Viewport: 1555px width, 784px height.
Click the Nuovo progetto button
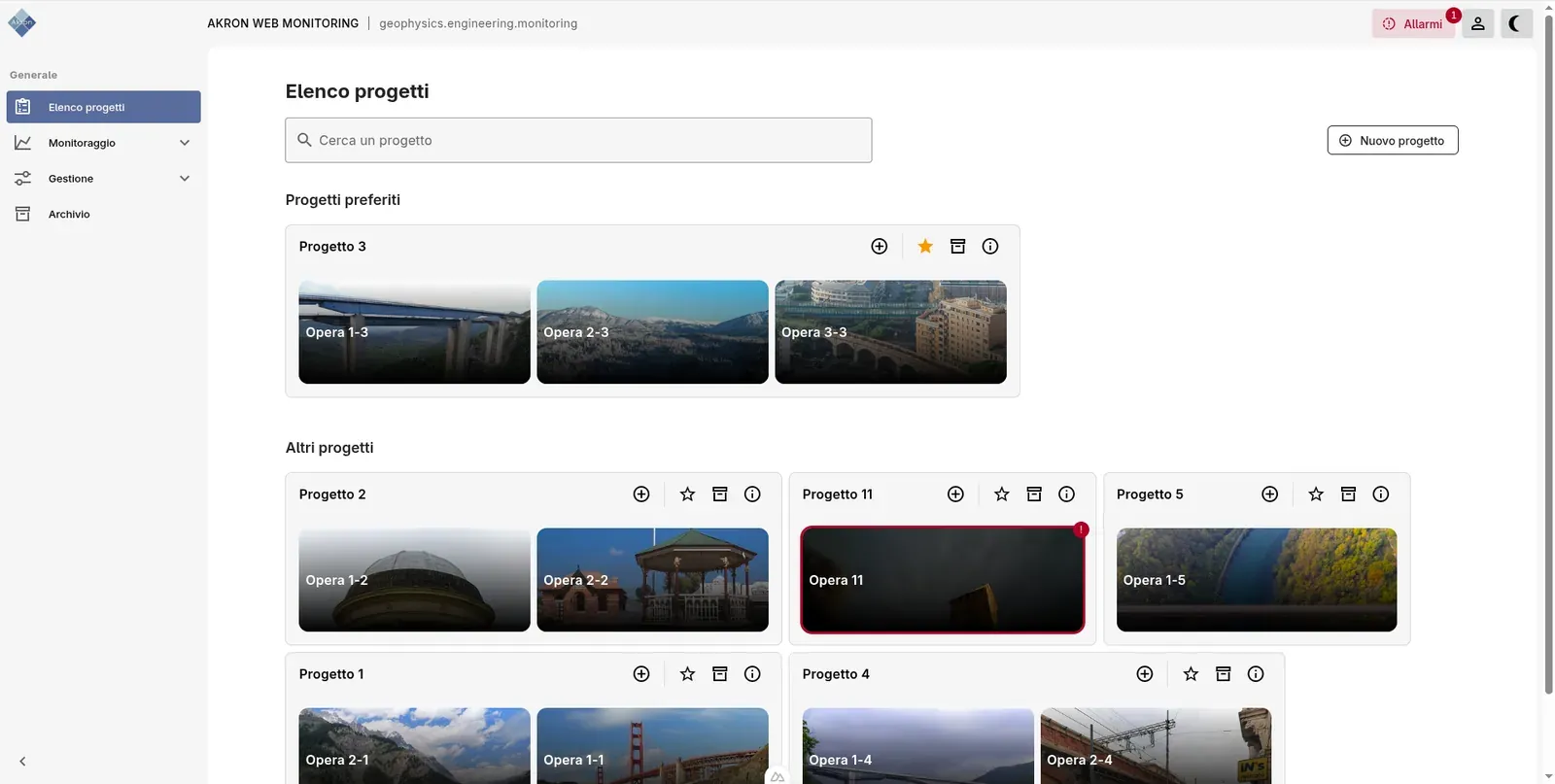(1393, 140)
